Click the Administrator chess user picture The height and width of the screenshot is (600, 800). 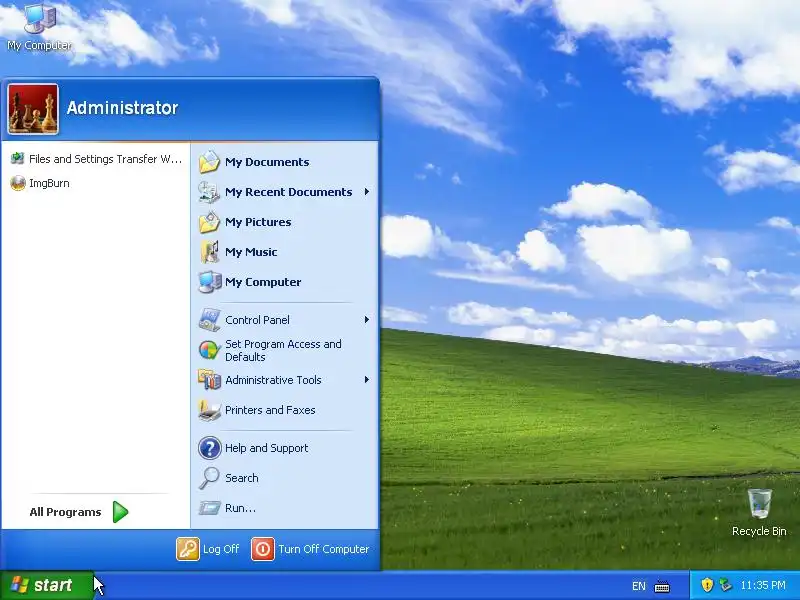(x=33, y=109)
